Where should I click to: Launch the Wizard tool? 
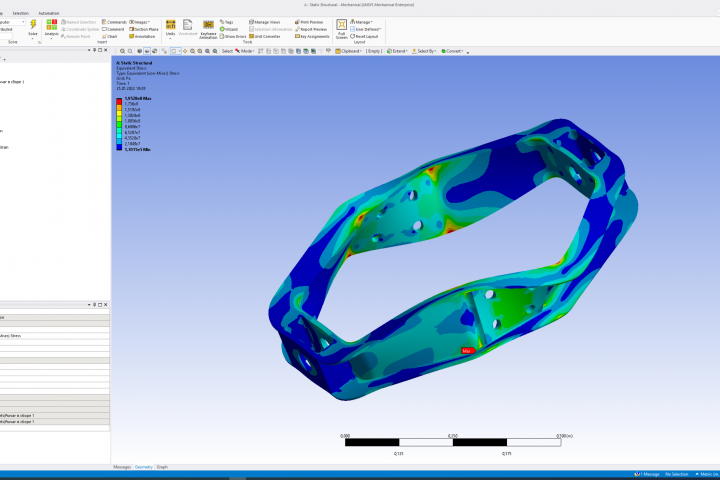229,29
